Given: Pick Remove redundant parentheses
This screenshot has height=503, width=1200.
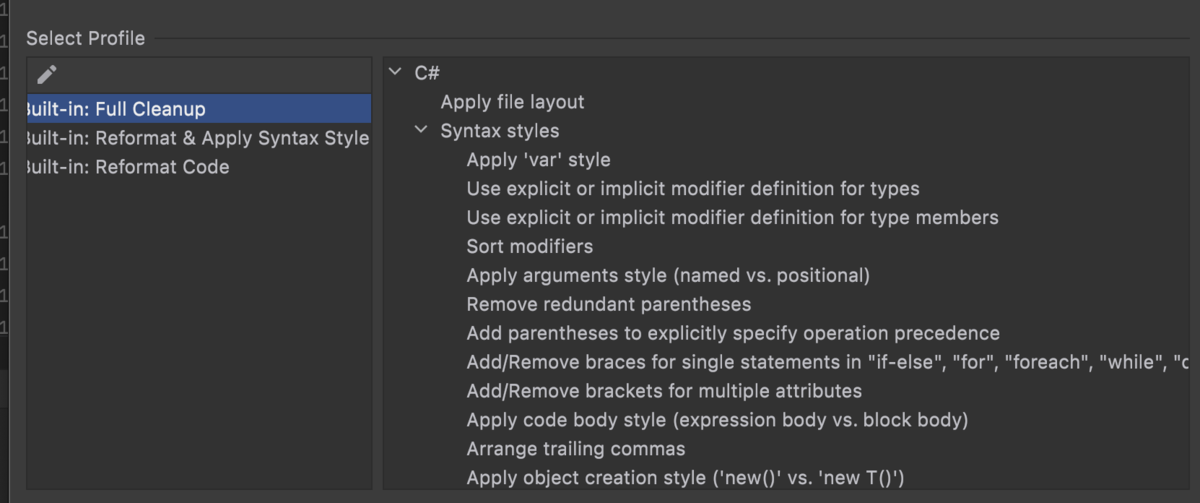Looking at the screenshot, I should [608, 303].
